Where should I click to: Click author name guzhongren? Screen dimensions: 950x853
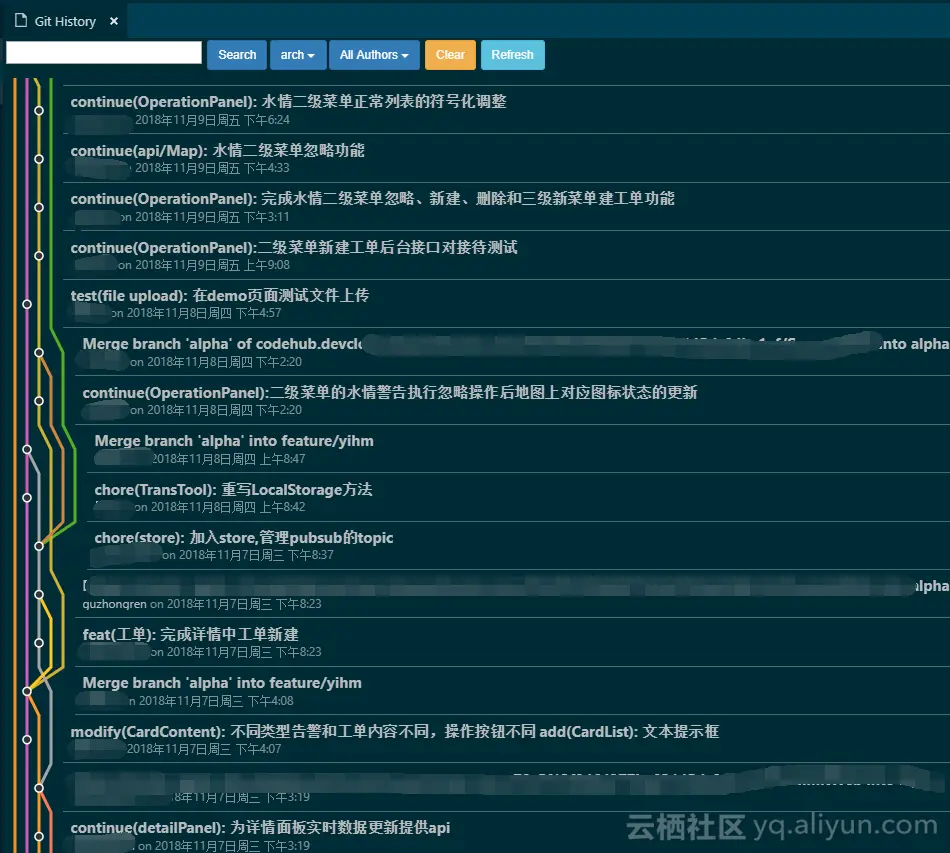click(115, 604)
